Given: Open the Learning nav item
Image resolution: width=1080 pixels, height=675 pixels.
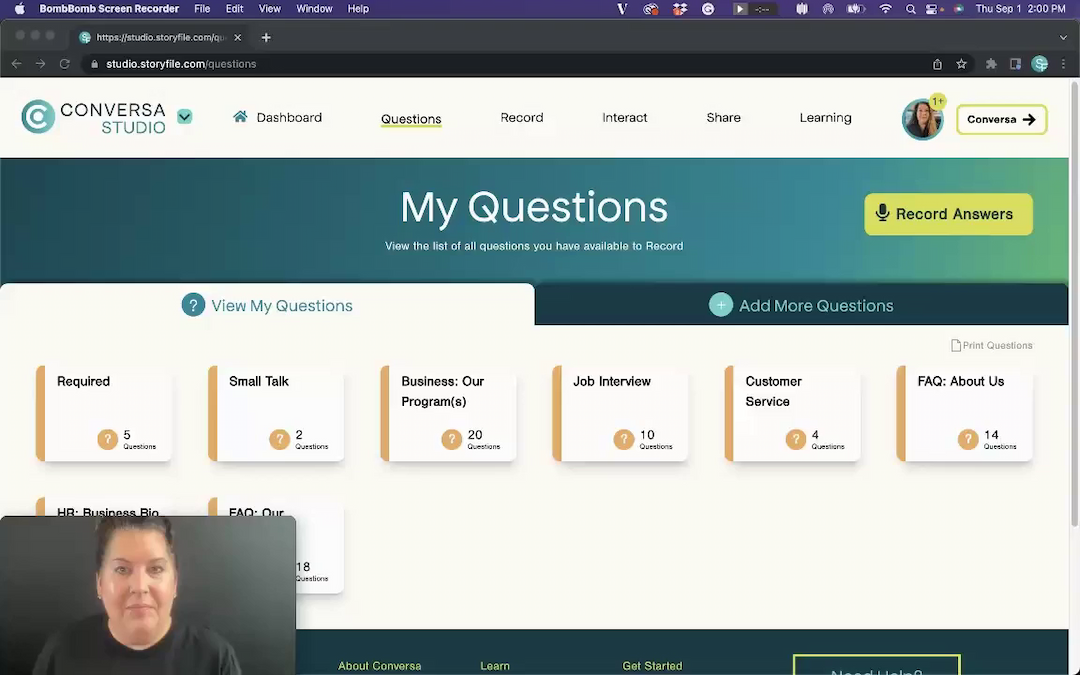Looking at the screenshot, I should click(x=825, y=118).
